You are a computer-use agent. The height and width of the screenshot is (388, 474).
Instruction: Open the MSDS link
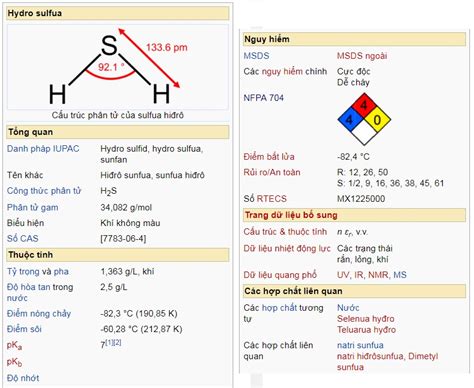pos(256,56)
